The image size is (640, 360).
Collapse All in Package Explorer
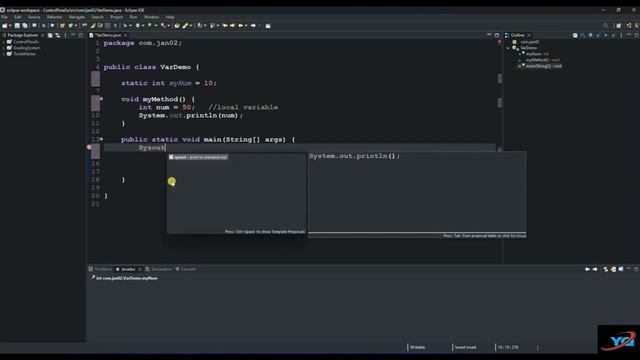click(x=50, y=35)
